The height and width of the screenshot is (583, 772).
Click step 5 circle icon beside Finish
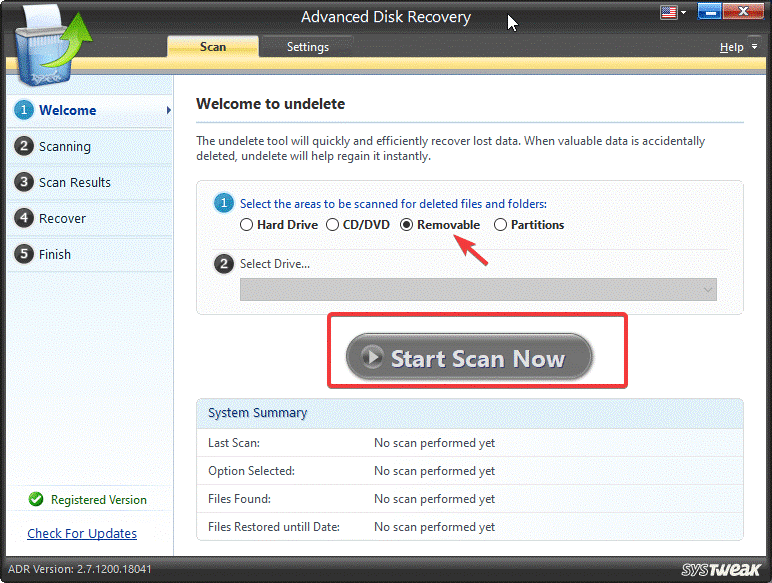[x=24, y=254]
